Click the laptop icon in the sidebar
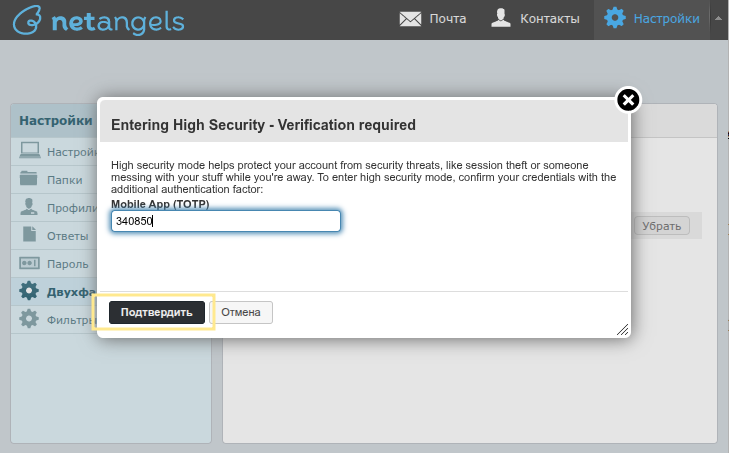The width and height of the screenshot is (729, 453). click(x=29, y=152)
